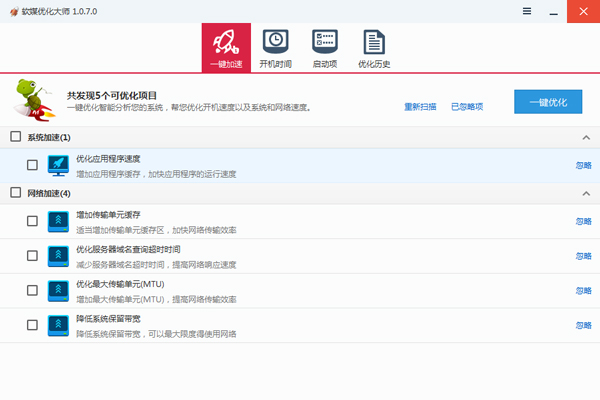Tick the 降低系统保留带宽 checkbox
Image resolution: width=600 pixels, height=400 pixels.
[x=32, y=325]
